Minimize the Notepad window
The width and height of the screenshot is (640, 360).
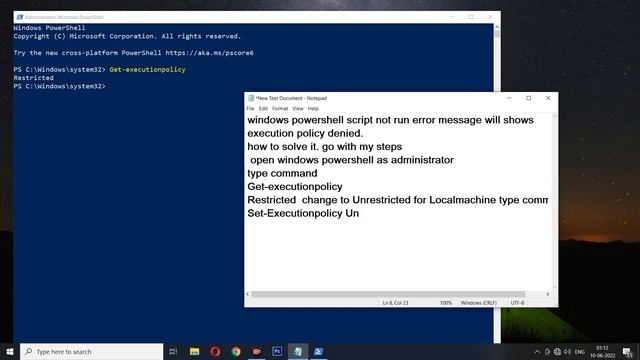coord(509,98)
